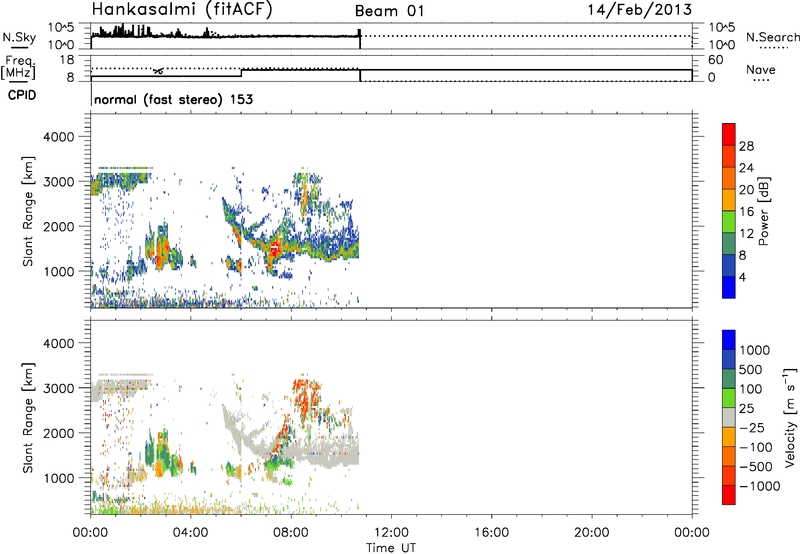Click the 2000 tick on the velocity panel axis
Image resolution: width=800 pixels, height=554 pixels.
pos(58,433)
